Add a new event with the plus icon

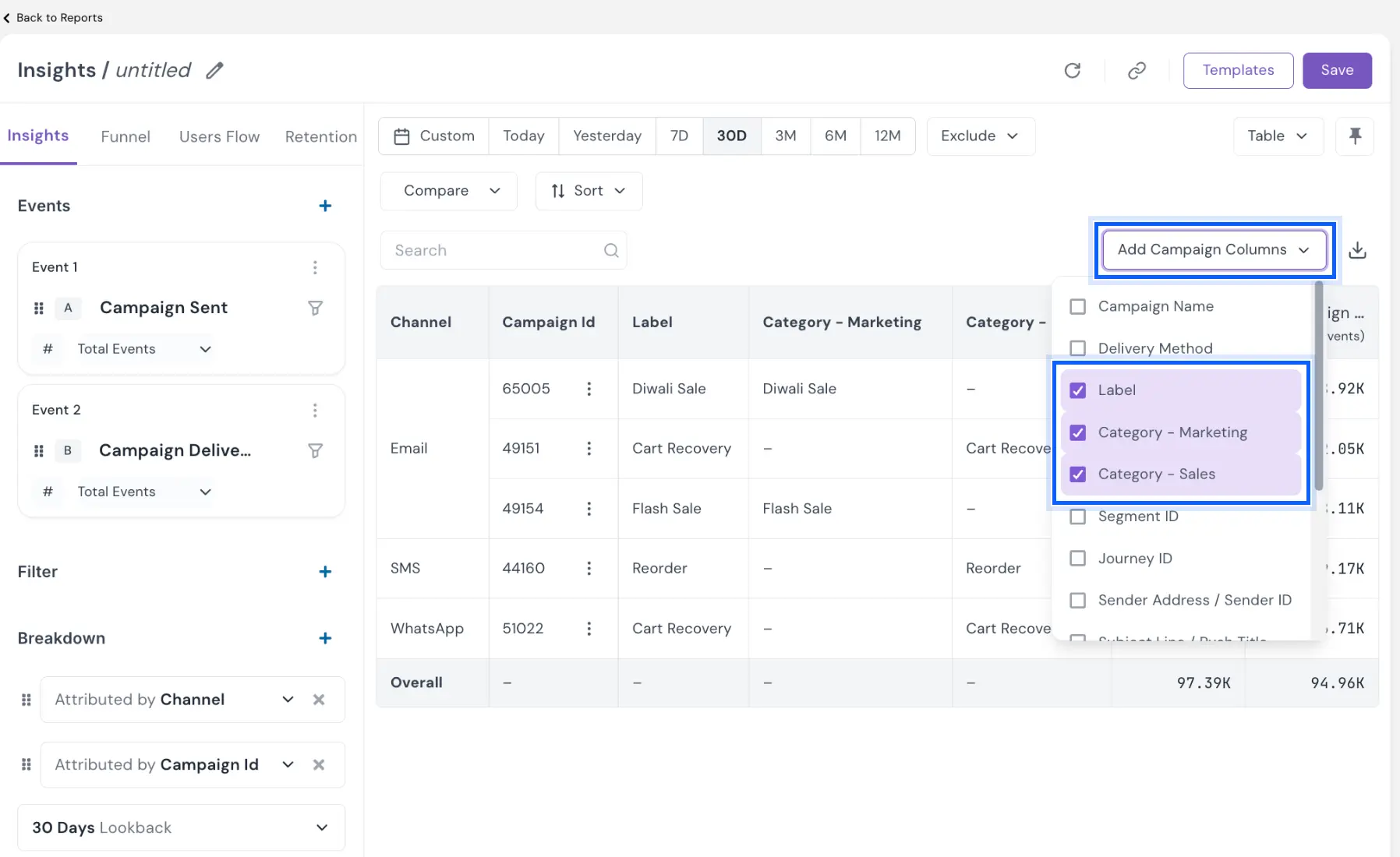[325, 206]
